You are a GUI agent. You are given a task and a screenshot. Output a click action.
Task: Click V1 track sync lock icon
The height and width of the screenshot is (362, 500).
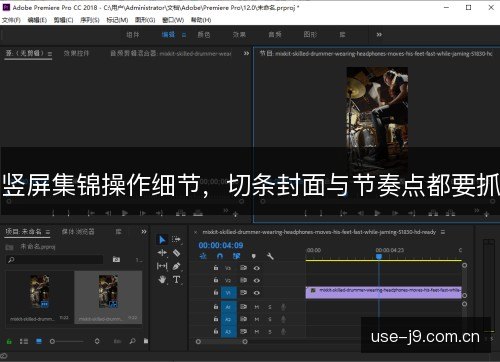(244, 293)
